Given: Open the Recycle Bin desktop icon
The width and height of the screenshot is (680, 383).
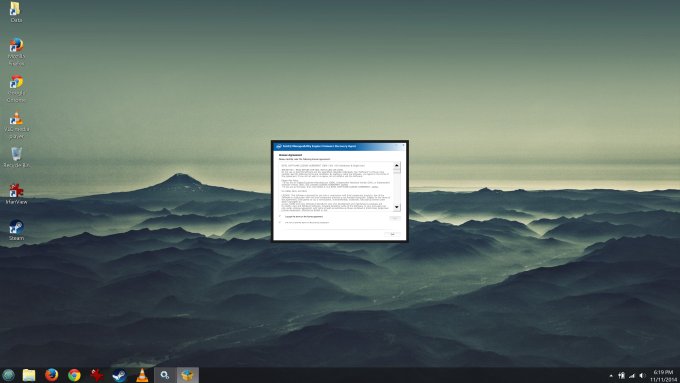Looking at the screenshot, I should coord(16,157).
